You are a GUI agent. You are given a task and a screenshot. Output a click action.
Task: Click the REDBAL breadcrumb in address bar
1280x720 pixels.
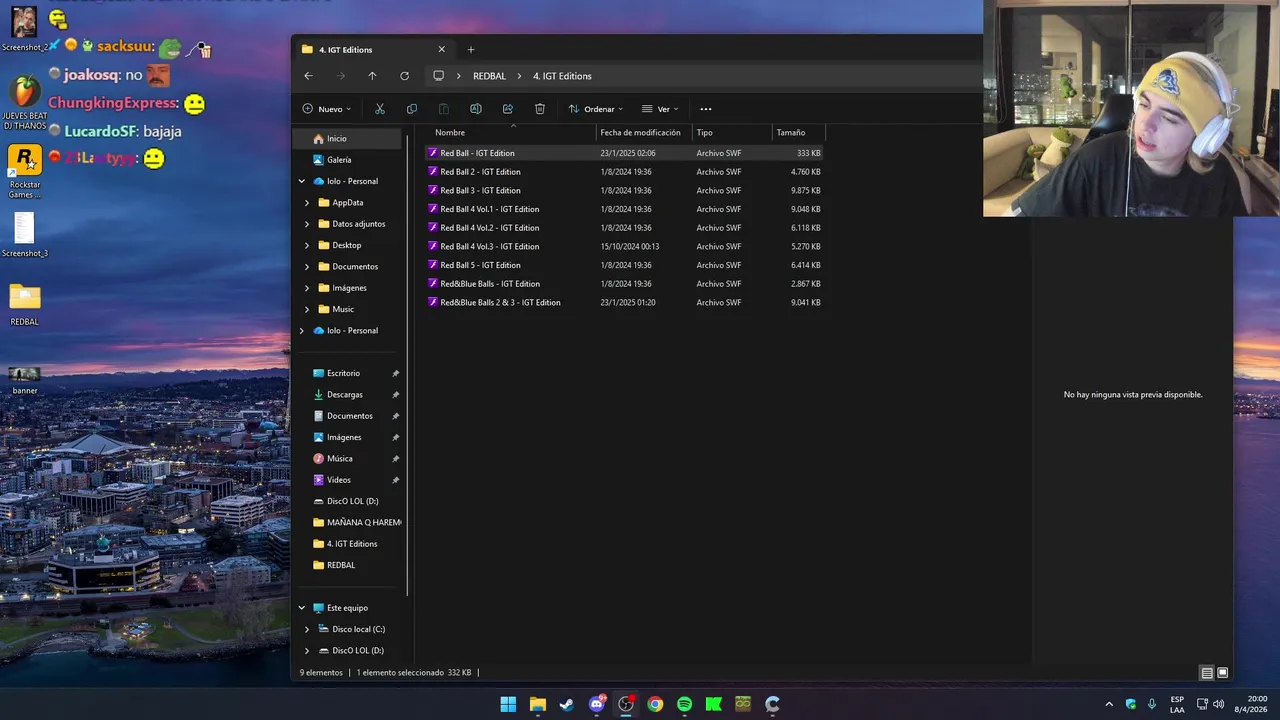(x=489, y=76)
